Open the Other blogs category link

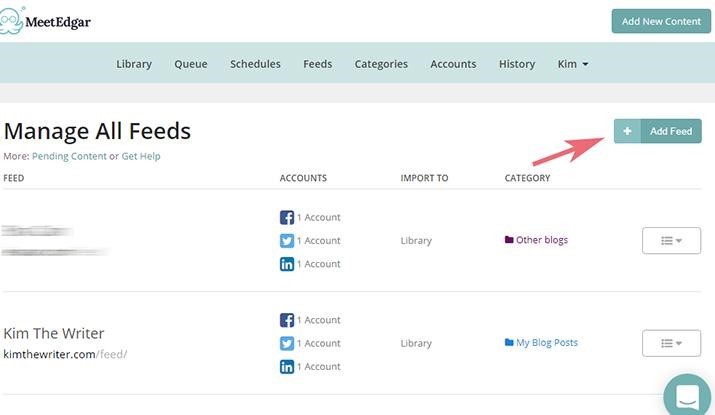[542, 240]
